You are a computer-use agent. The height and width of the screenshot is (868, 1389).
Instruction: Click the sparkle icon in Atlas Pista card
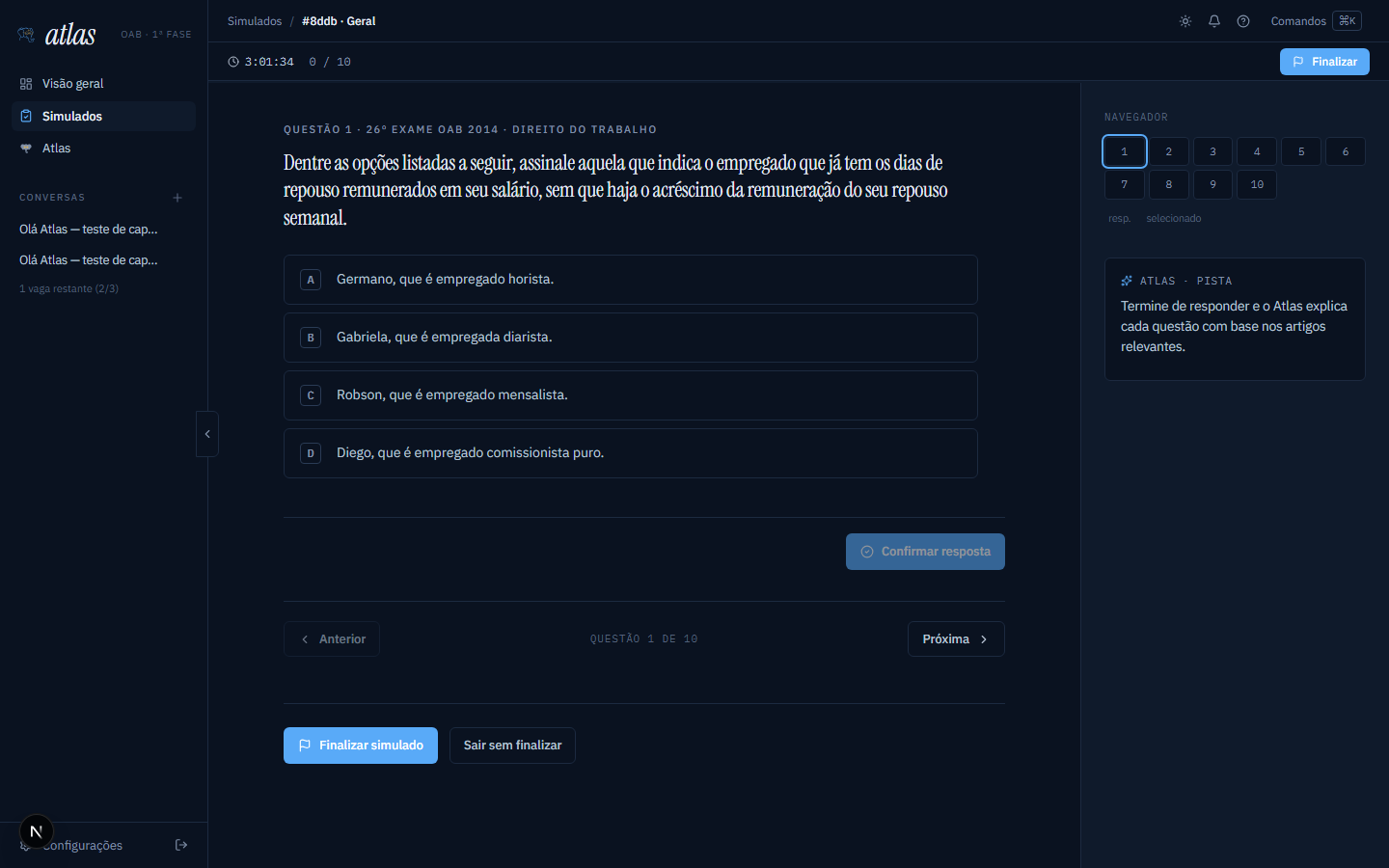pos(1127,281)
